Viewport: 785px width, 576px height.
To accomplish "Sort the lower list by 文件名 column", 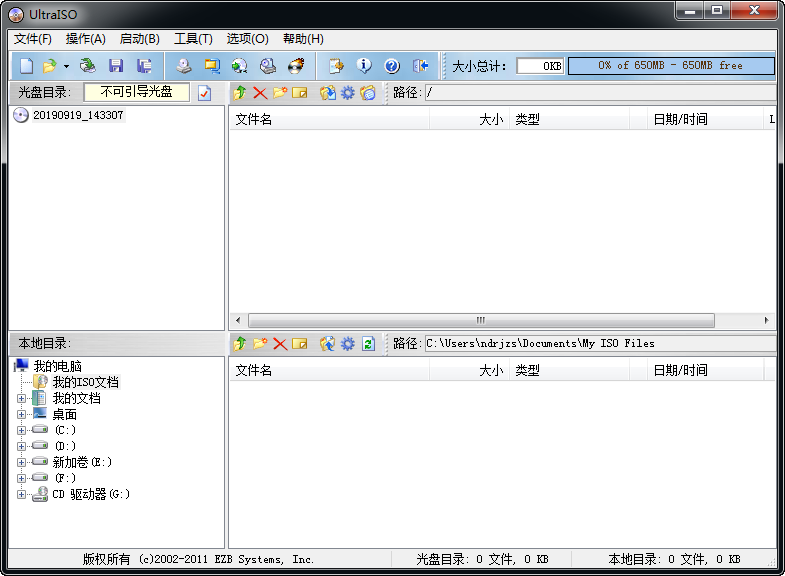I will click(329, 371).
